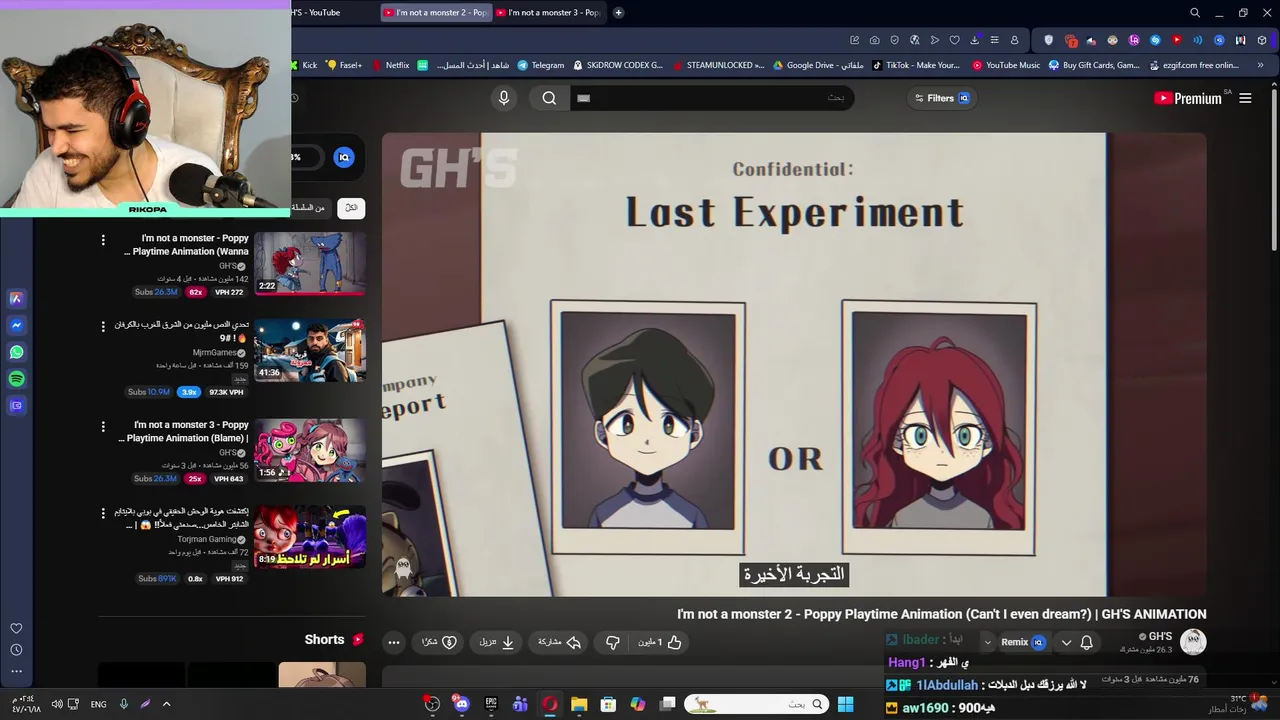The height and width of the screenshot is (720, 1280).
Task: Open the YouTube Premium logo link
Action: (x=1188, y=98)
